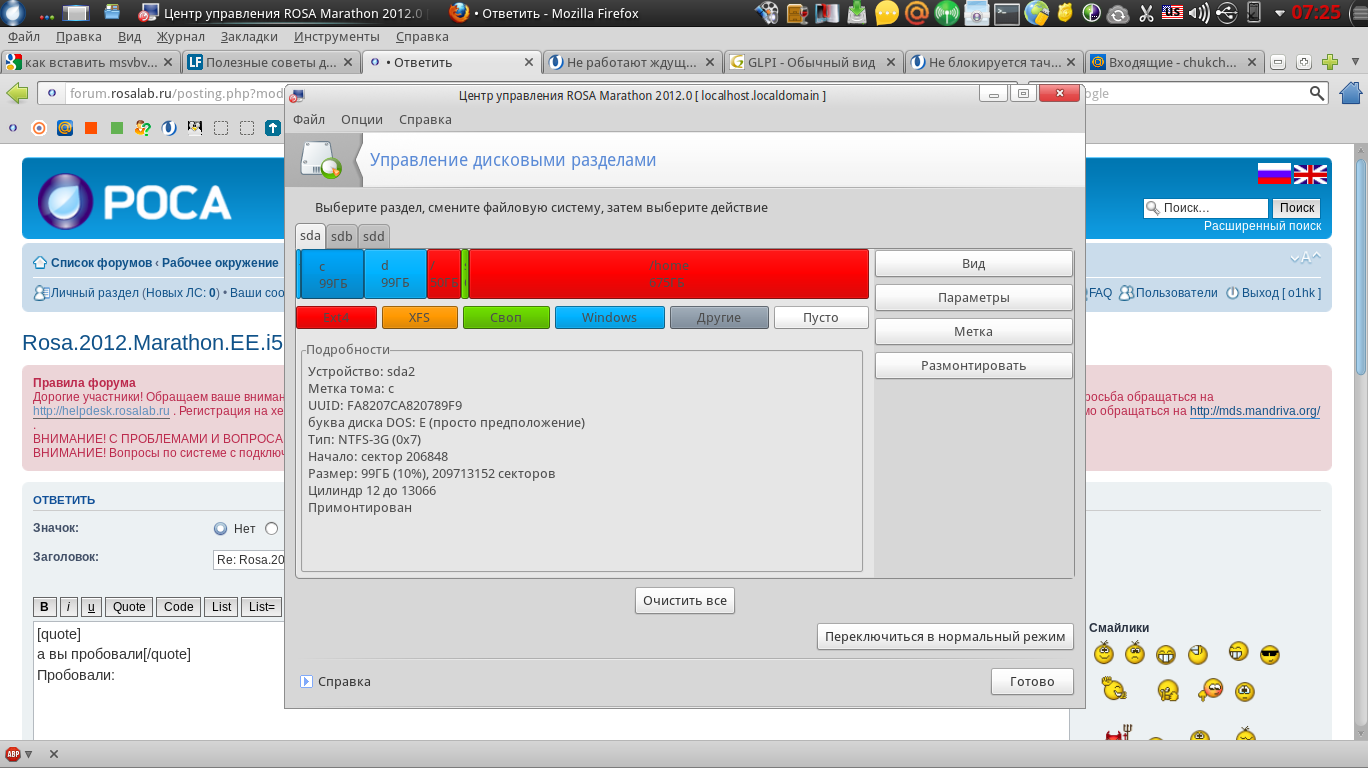Screen dimensions: 1368x768
Task: Expand the Справка disclosure triangle
Action: [307, 682]
